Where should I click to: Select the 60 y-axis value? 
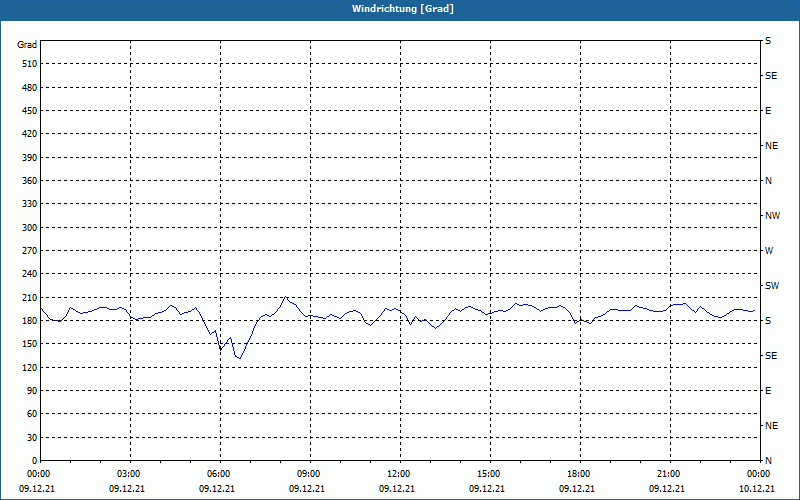point(32,414)
